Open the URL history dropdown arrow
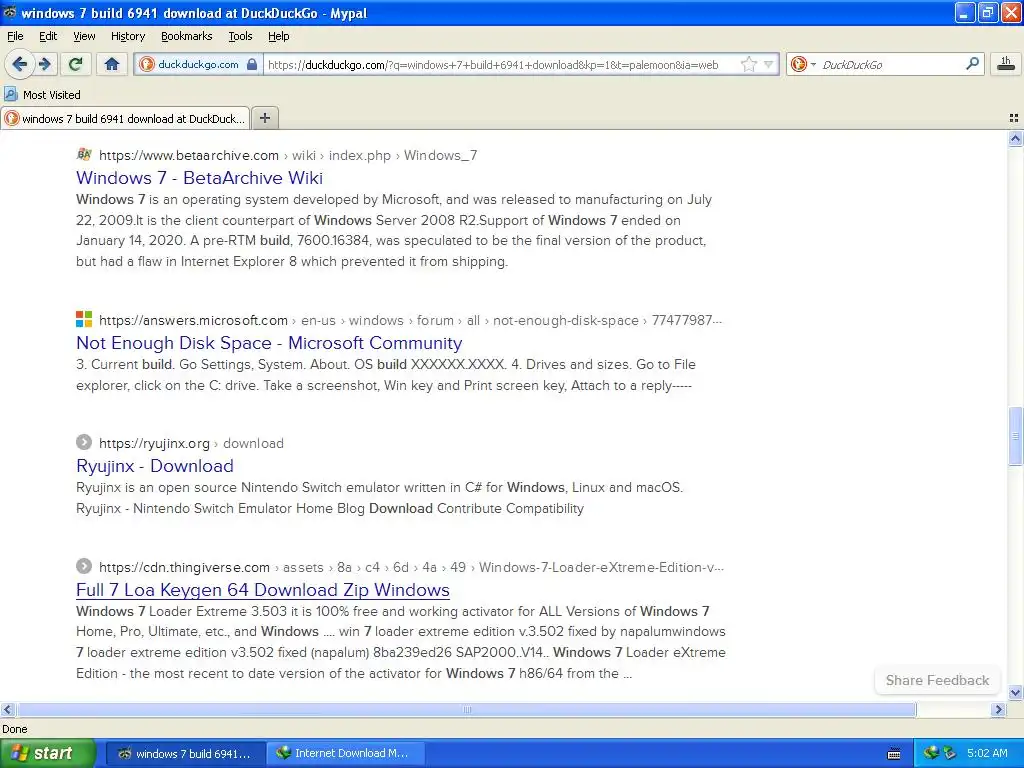The image size is (1024, 768). pos(769,64)
